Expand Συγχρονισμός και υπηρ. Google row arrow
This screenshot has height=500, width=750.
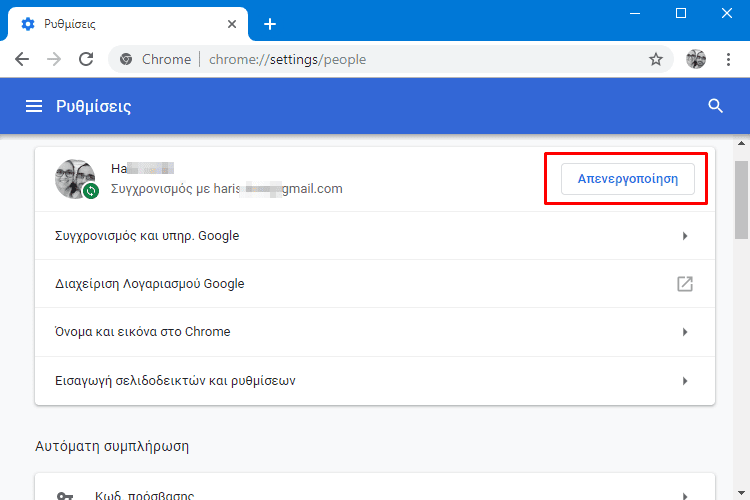tap(685, 236)
